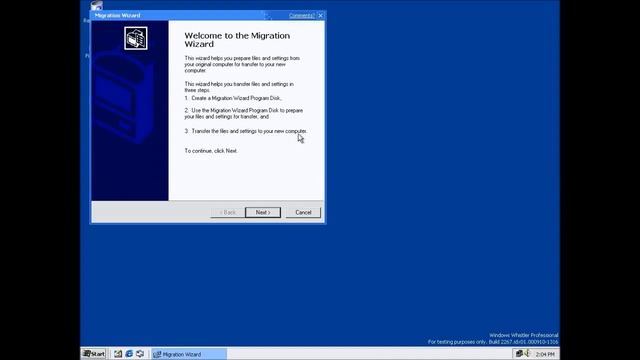Screen dimensions: 640x360
Task: Launch Internet Explorer from Quick Launch
Action: pyautogui.click(x=129, y=354)
